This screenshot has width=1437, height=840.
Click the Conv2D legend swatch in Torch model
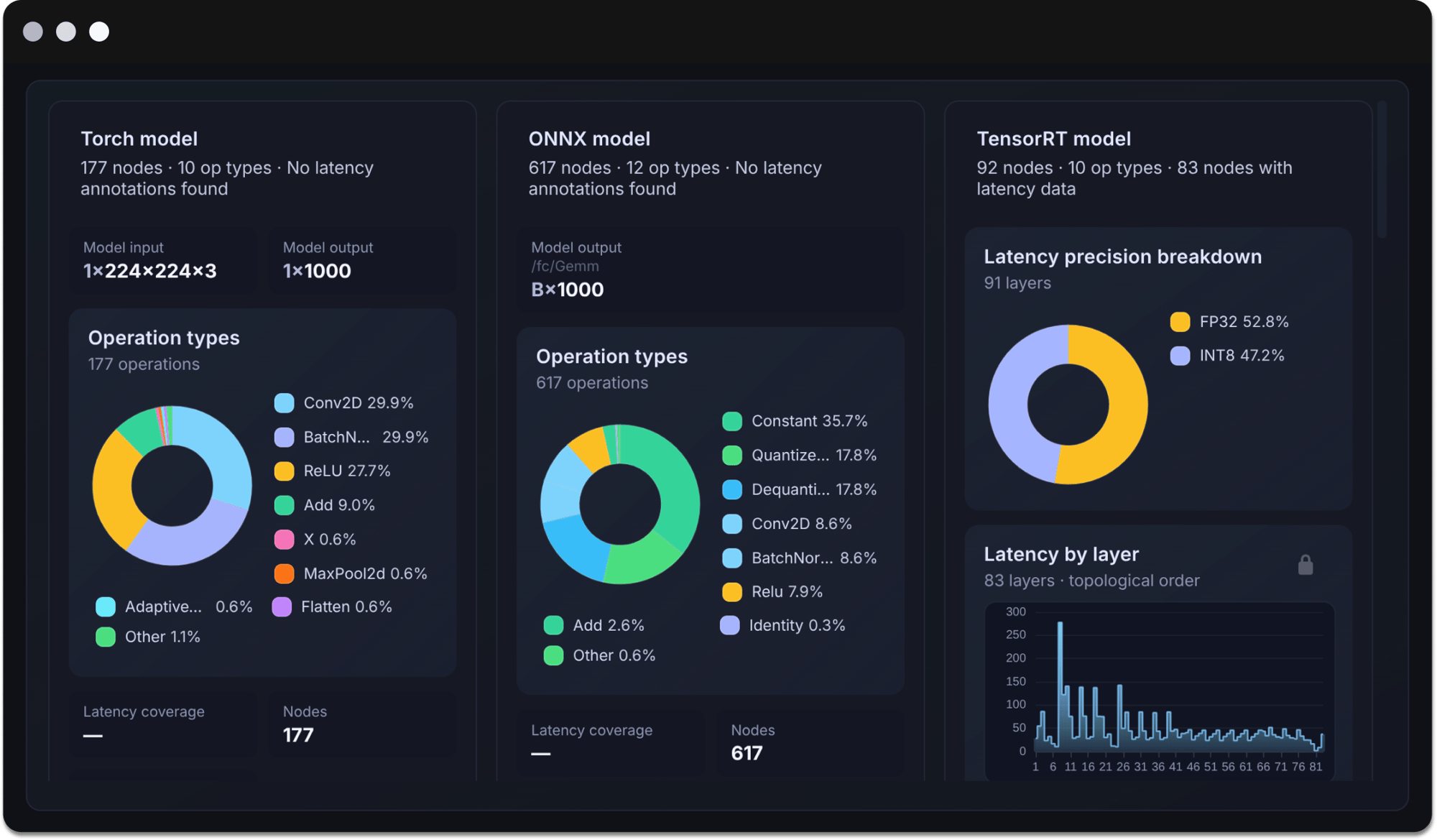285,403
